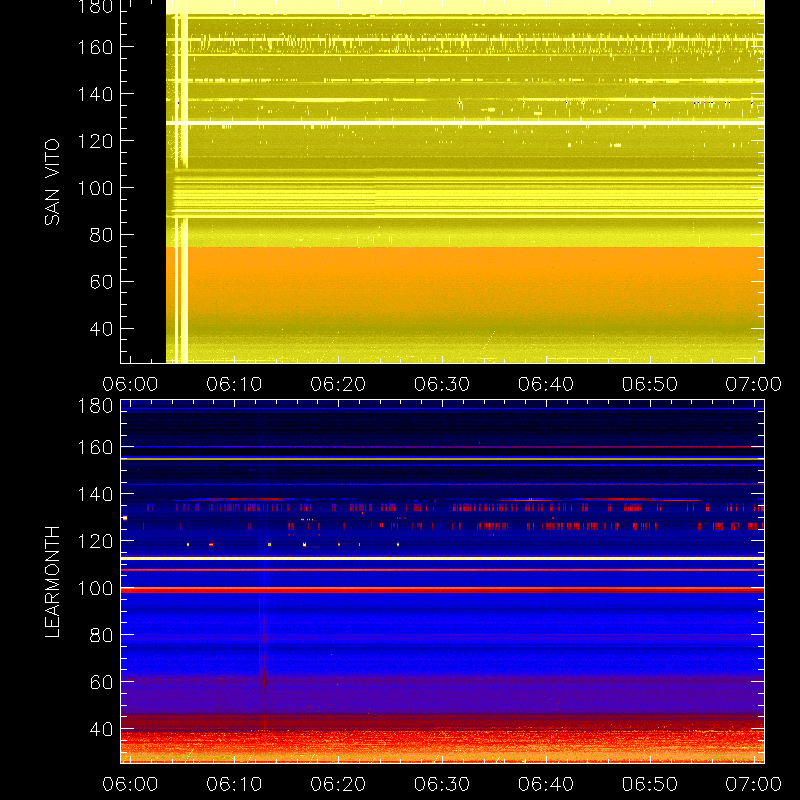Click the 06:20 time label below Learmonth plot

(338, 784)
